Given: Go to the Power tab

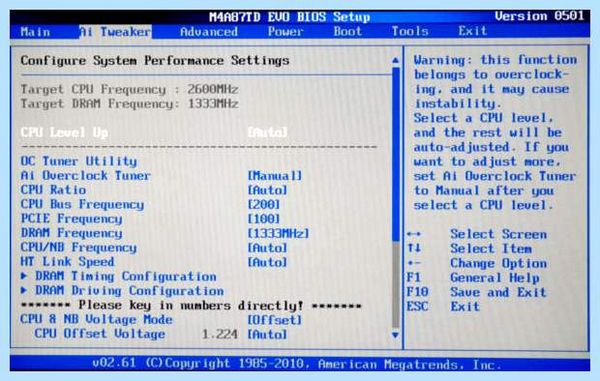Looking at the screenshot, I should [285, 32].
